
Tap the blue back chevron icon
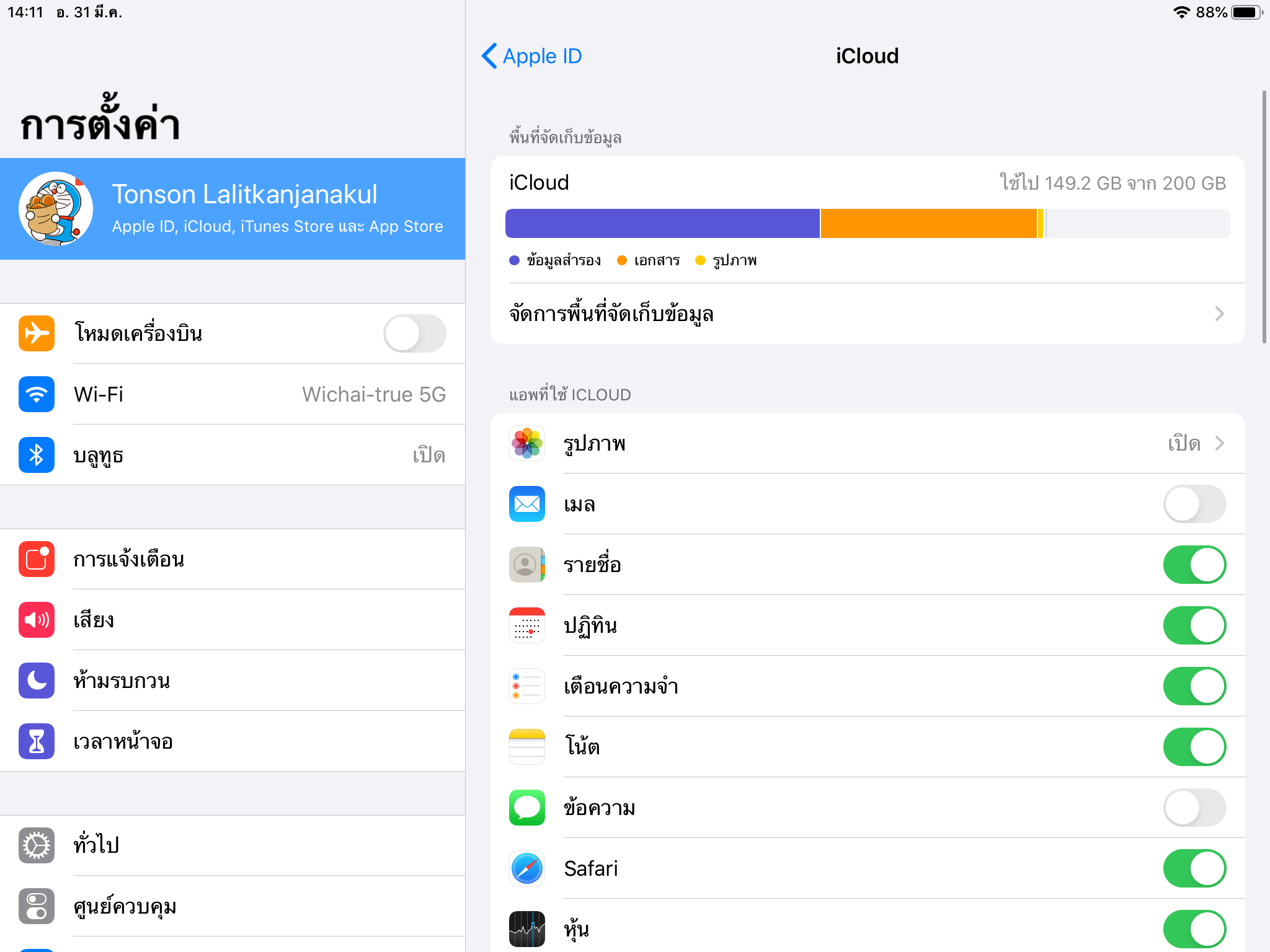click(x=489, y=56)
